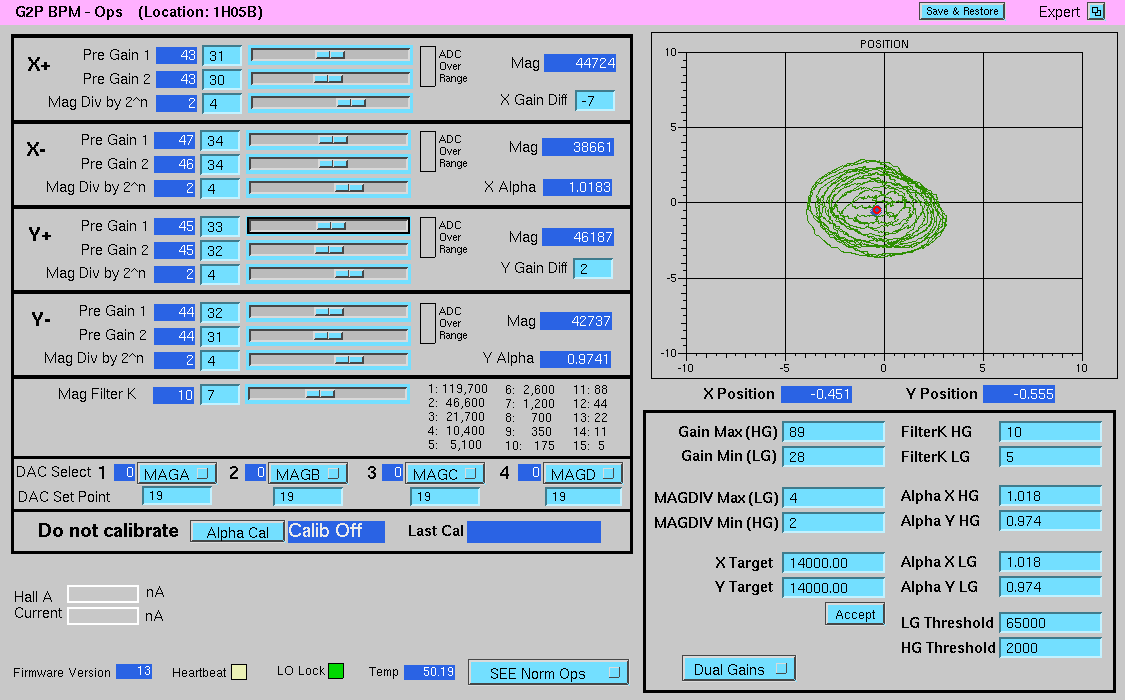
Task: Edit the MAGDIV Min (HG) field
Action: [x=834, y=523]
